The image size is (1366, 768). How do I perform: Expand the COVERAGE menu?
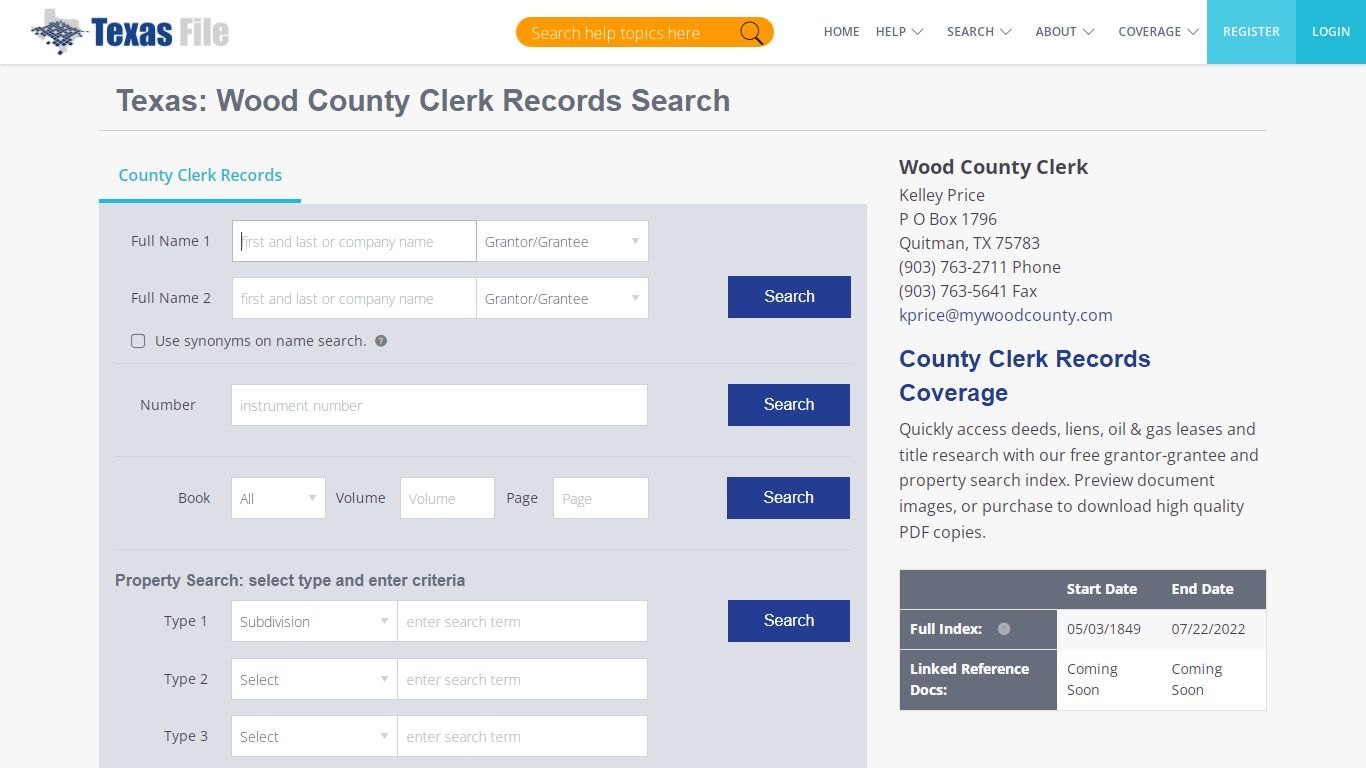pyautogui.click(x=1158, y=32)
